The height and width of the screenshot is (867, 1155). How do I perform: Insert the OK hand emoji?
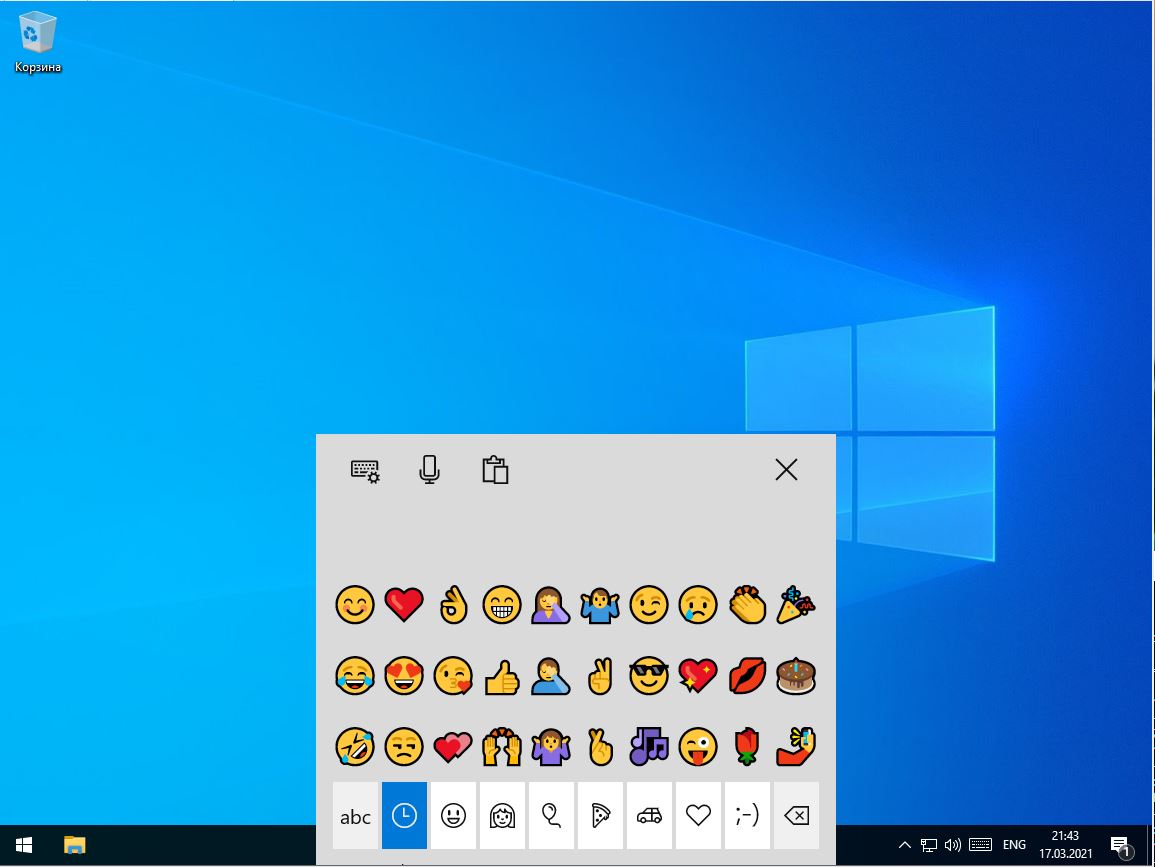pos(453,605)
